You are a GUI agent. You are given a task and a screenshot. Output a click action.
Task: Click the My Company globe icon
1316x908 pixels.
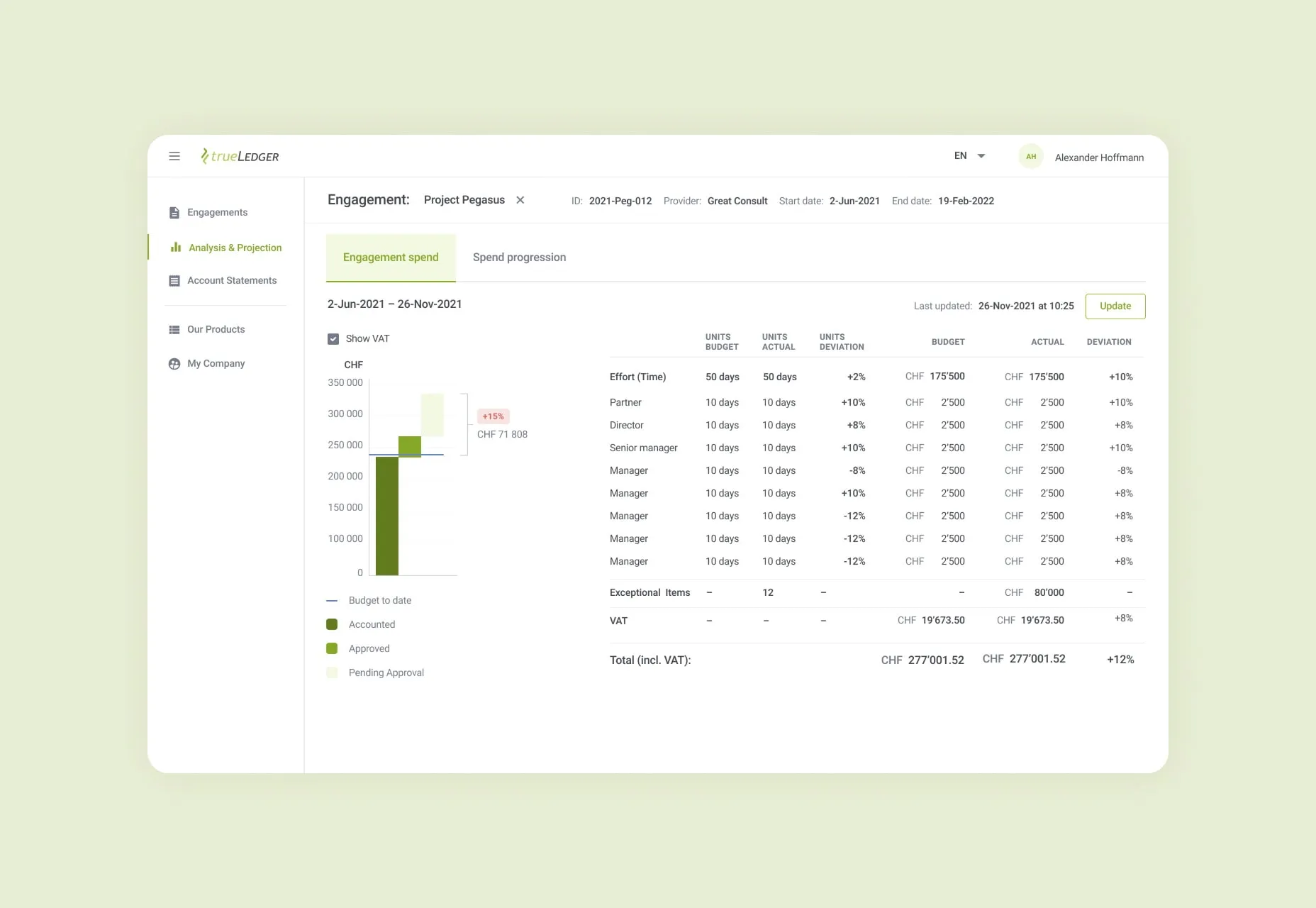(174, 363)
